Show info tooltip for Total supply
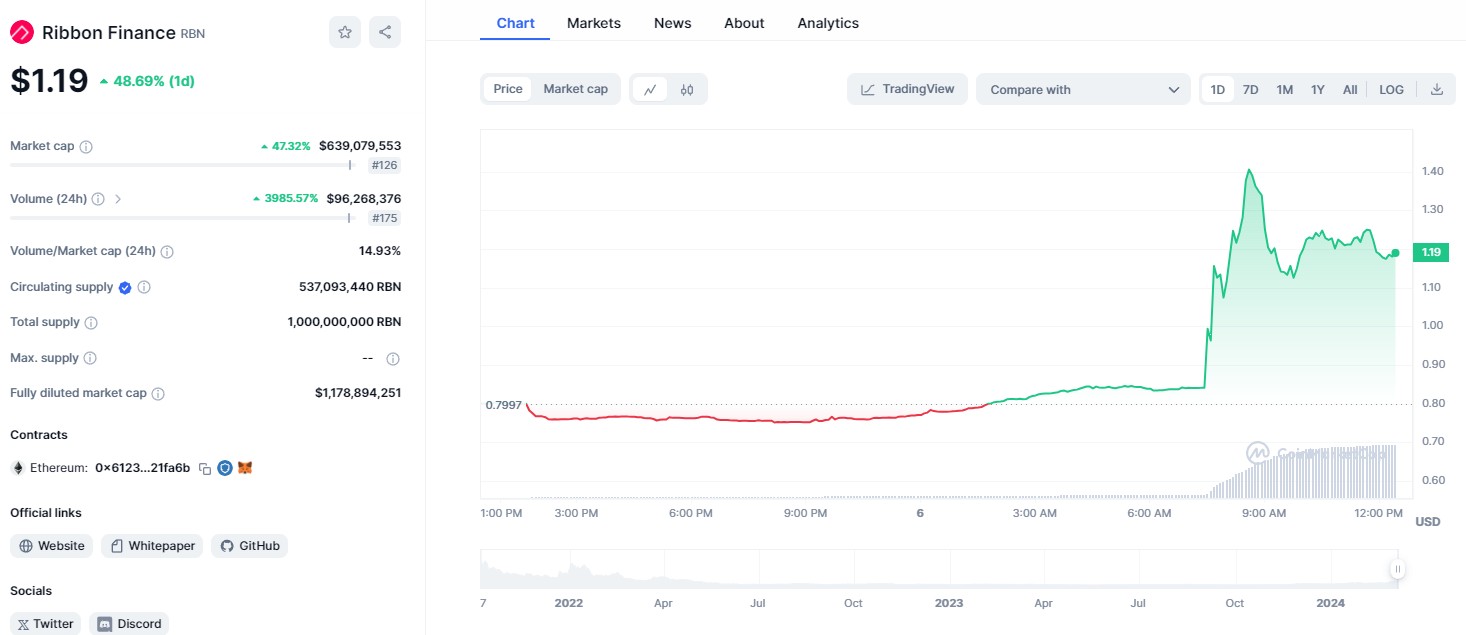Screen dimensions: 1466x635 [x=91, y=323]
